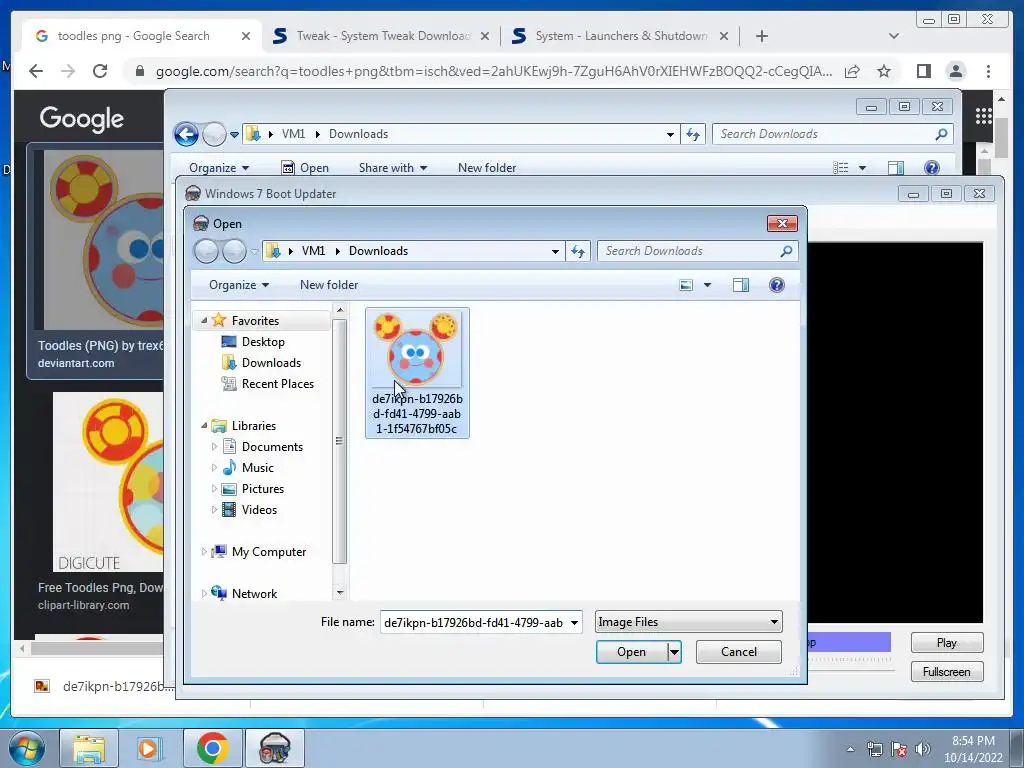Click the Google logo

coord(82,118)
